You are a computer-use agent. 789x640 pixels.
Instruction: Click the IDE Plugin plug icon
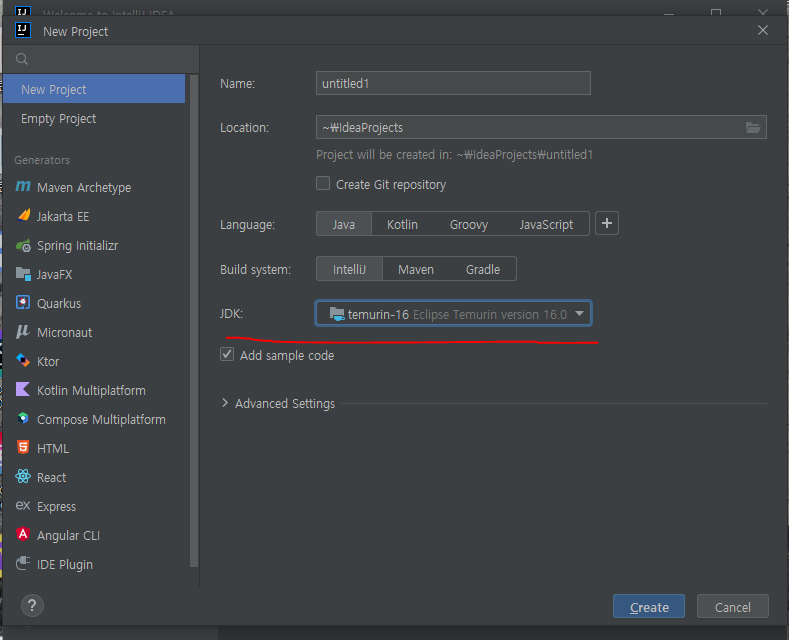click(x=23, y=564)
